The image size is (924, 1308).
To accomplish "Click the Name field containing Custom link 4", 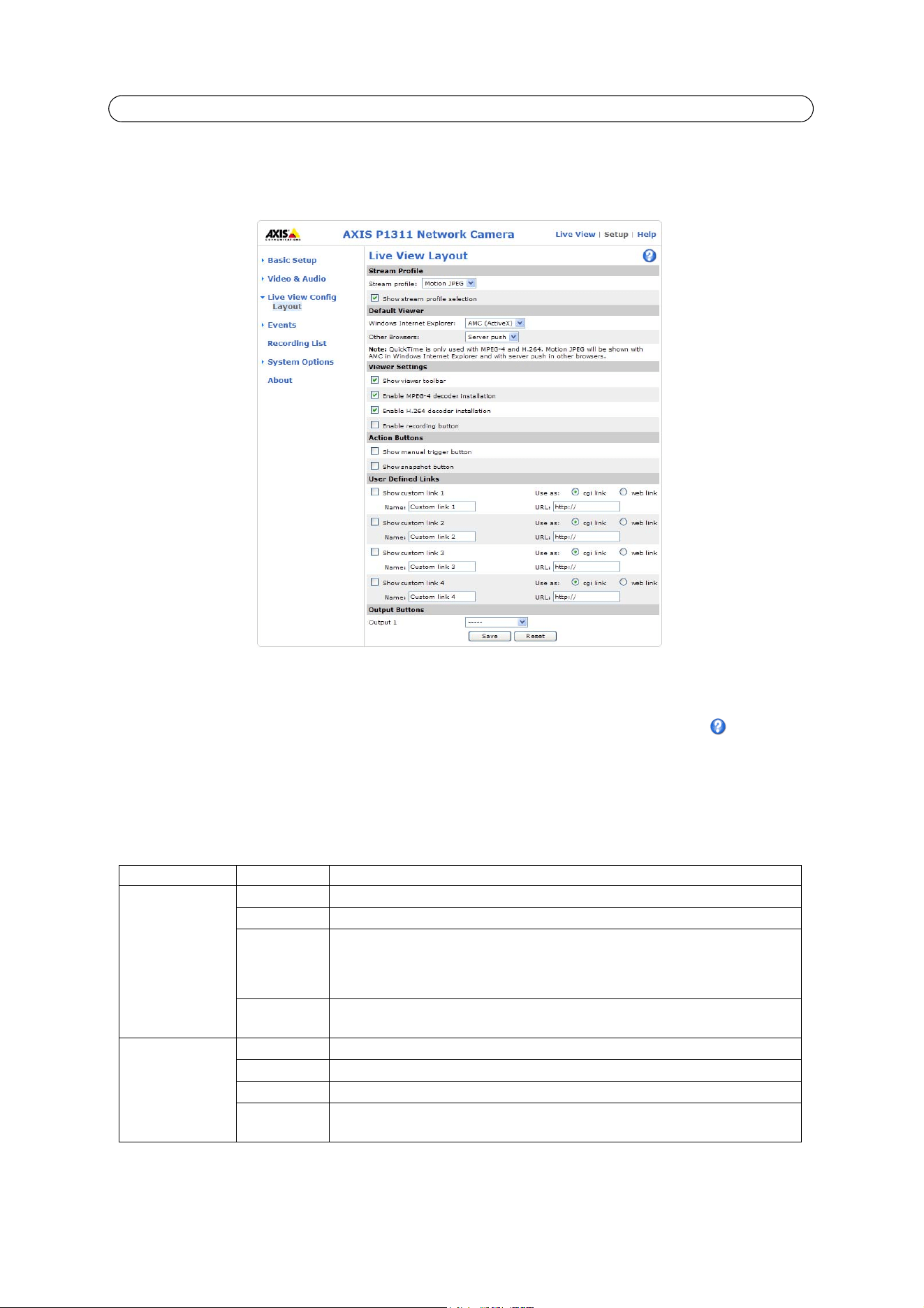I will tap(442, 597).
